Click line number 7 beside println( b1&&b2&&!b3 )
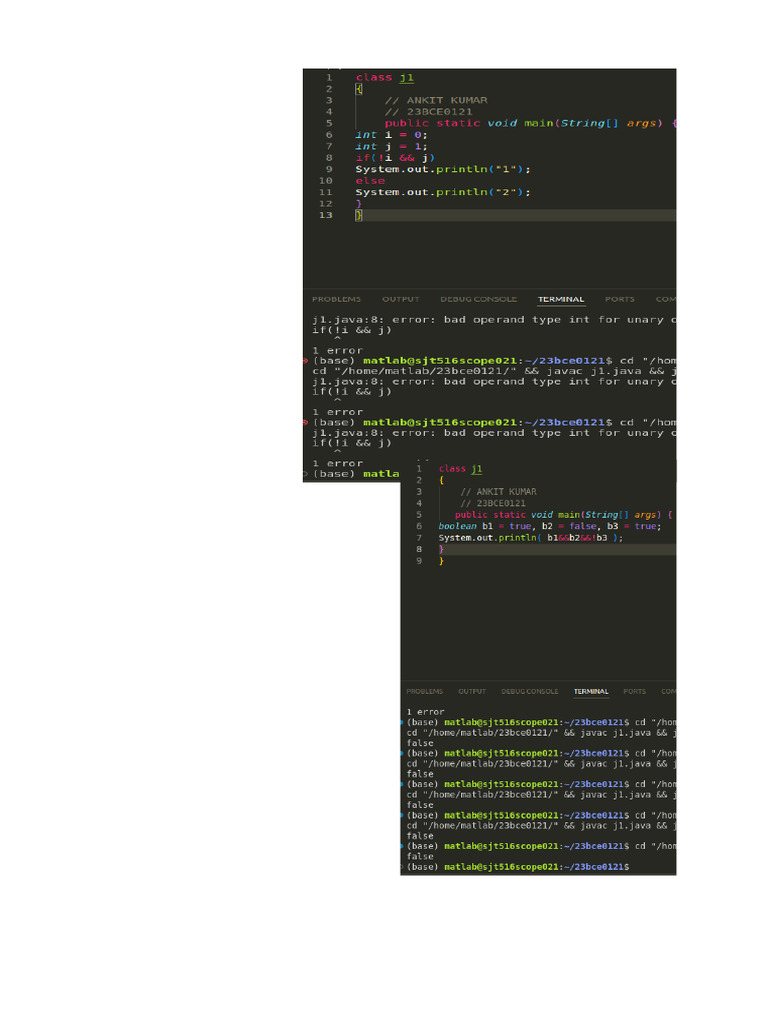The image size is (768, 1024). coord(419,538)
